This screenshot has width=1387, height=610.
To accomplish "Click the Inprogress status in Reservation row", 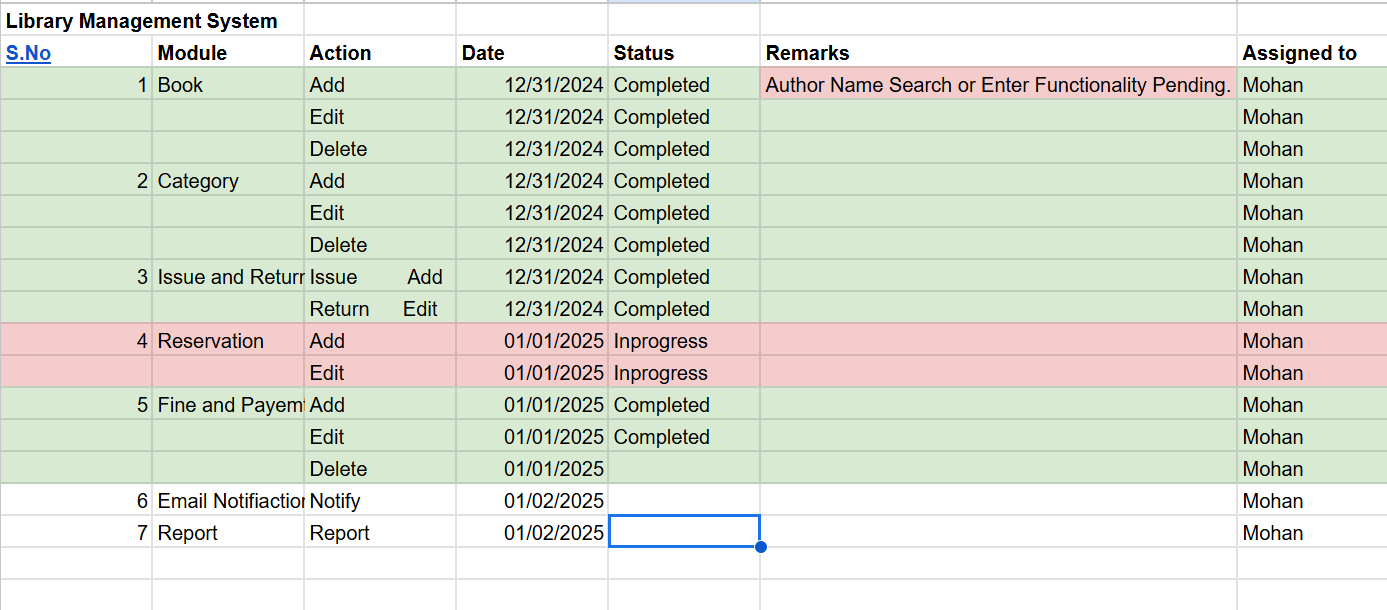I will [661, 341].
